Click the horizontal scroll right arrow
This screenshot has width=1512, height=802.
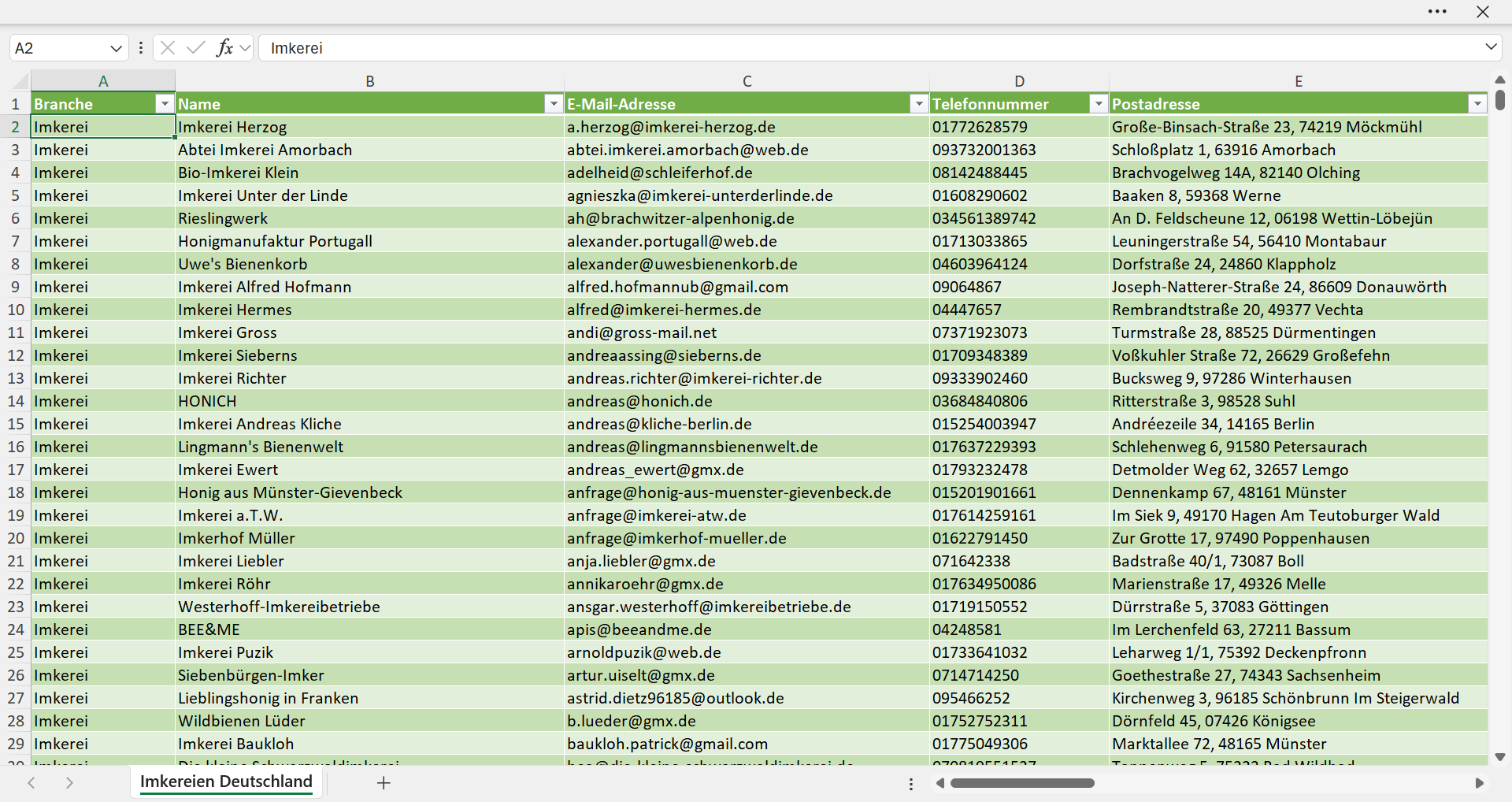click(1479, 783)
